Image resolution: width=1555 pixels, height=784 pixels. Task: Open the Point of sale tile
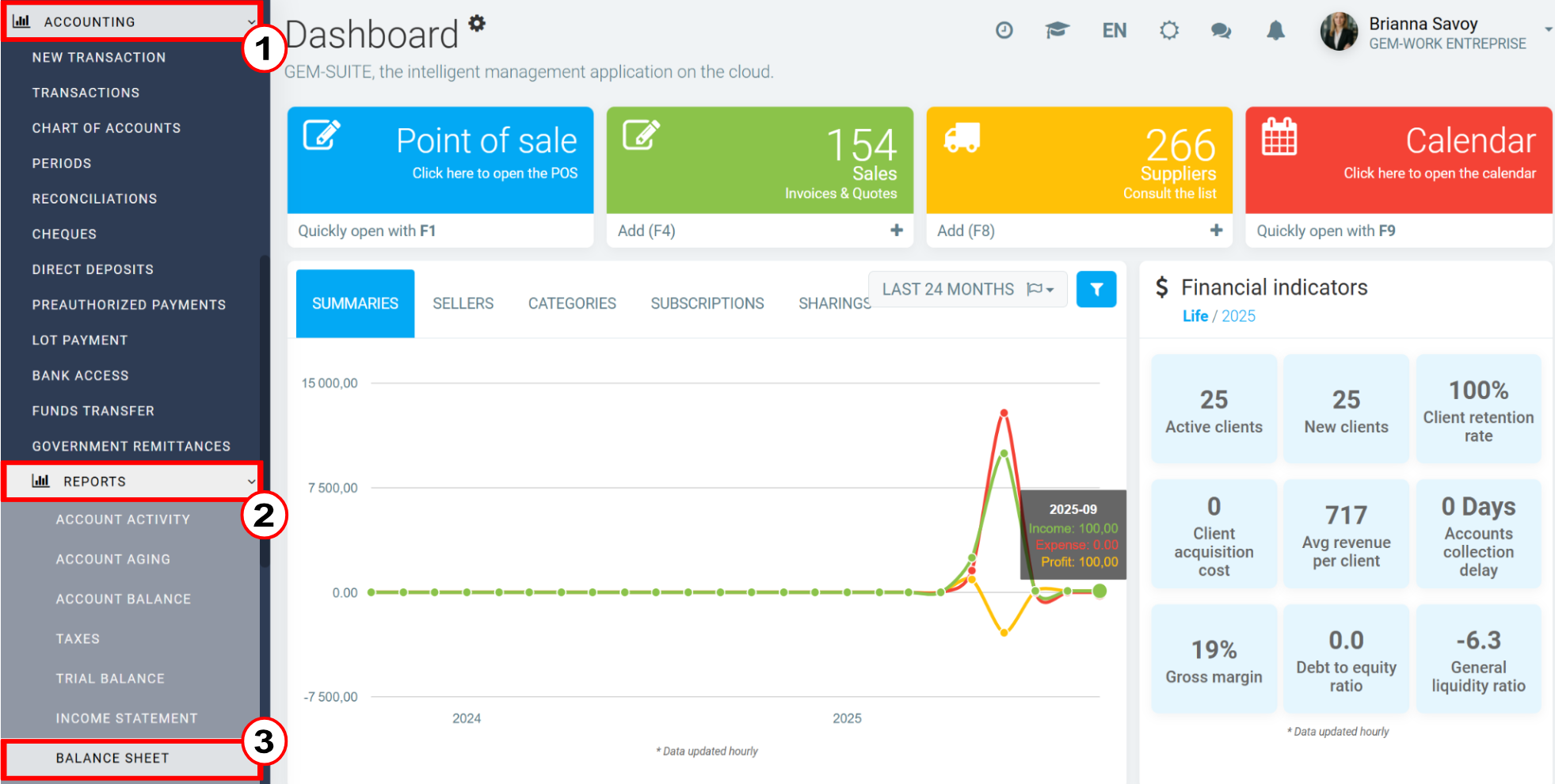coord(440,160)
